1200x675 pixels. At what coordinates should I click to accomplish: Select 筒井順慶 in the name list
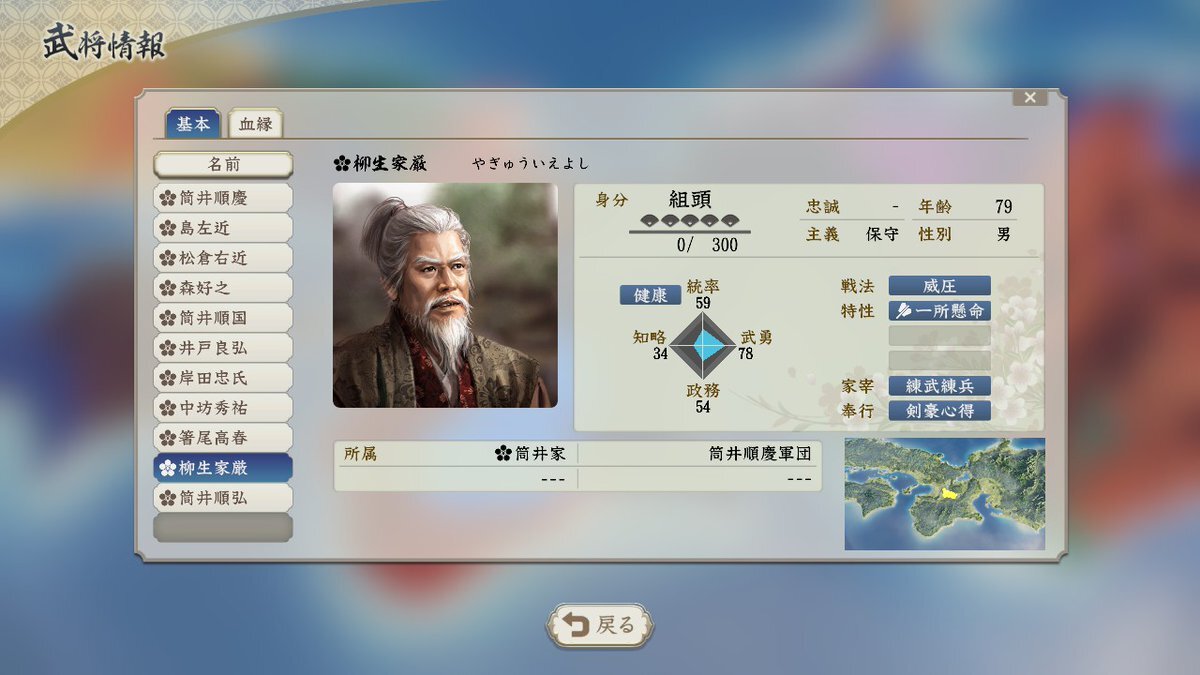pos(223,198)
